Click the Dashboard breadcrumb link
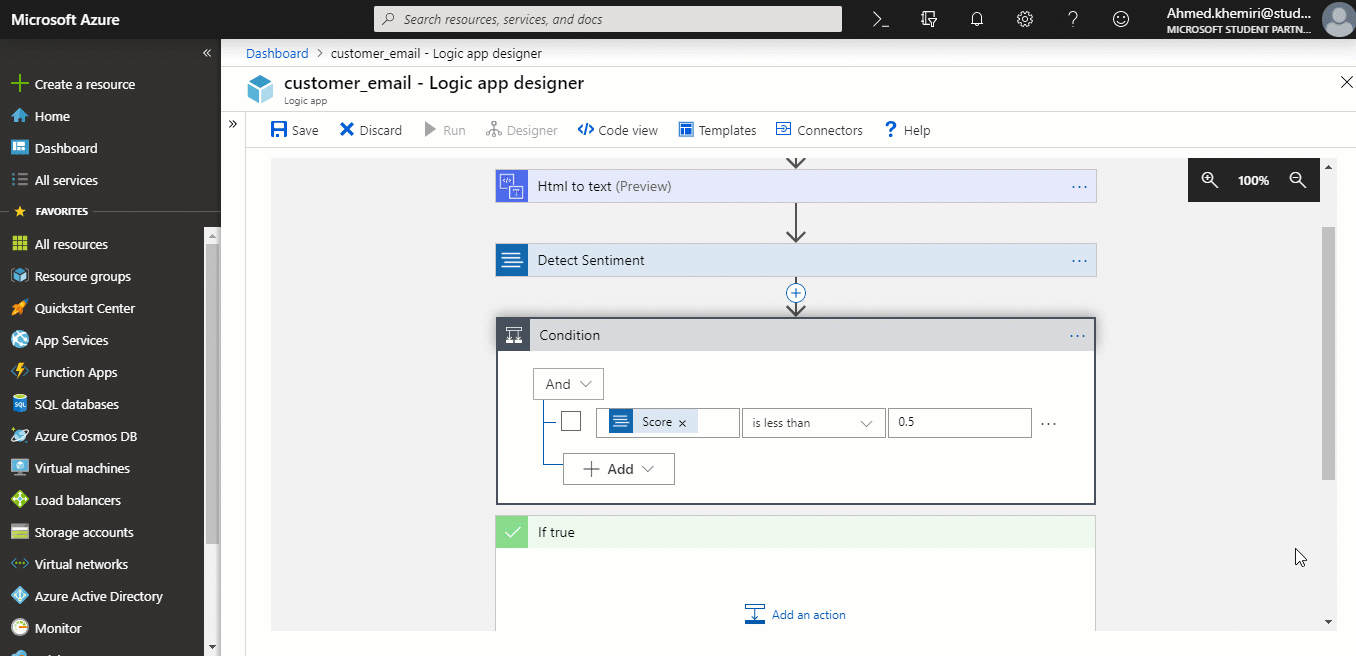The width and height of the screenshot is (1356, 656). tap(277, 53)
